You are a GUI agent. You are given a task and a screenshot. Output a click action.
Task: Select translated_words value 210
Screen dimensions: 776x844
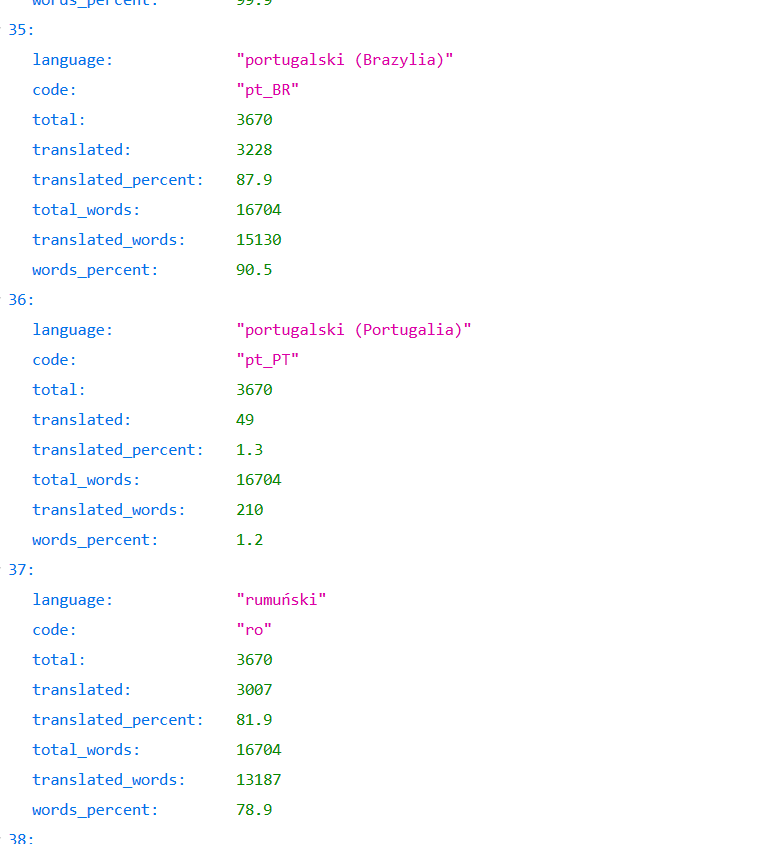click(x=250, y=510)
